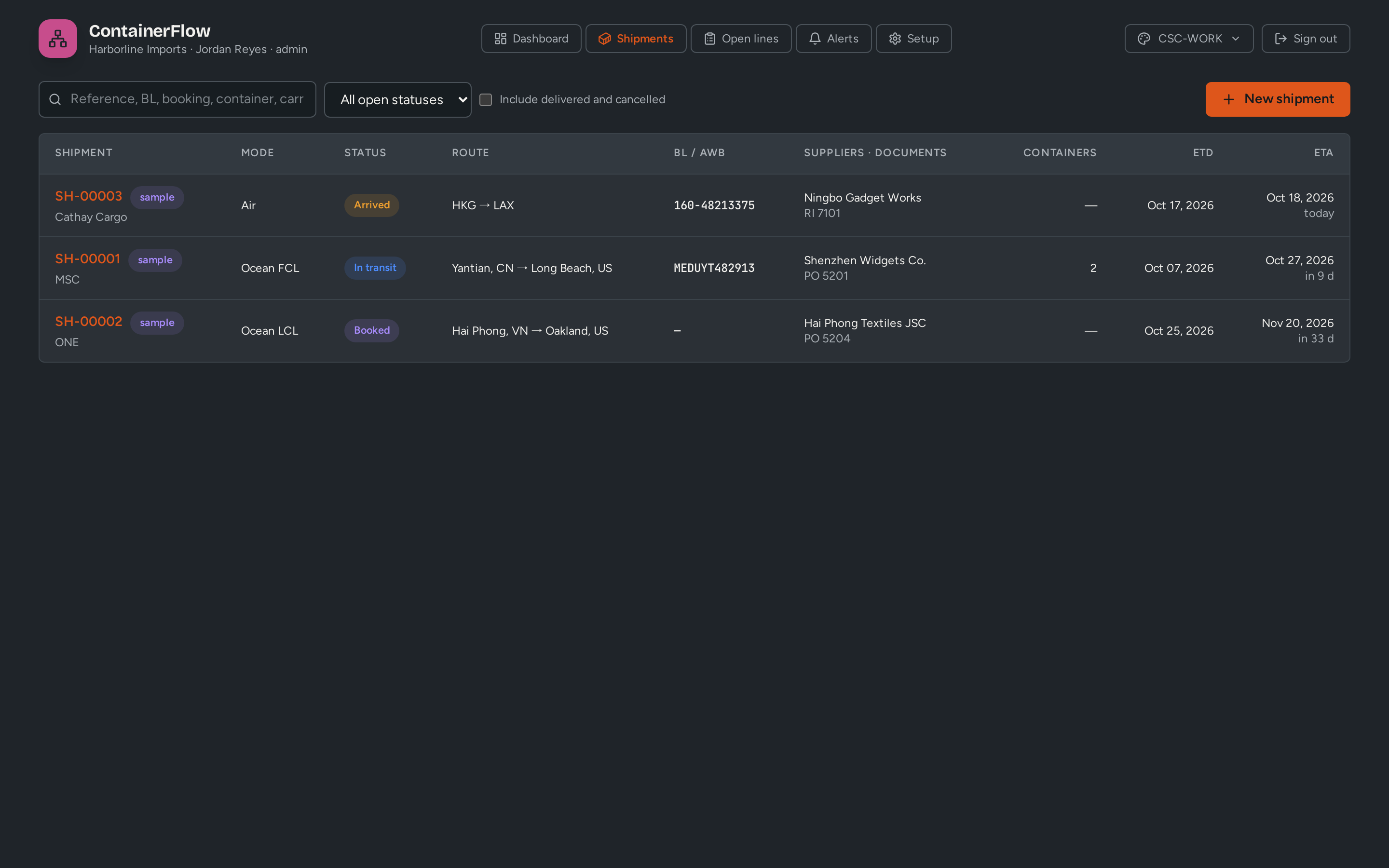Click supplier Shenzhen Widgets Co.
Viewport: 1389px width, 868px height.
[x=864, y=260]
